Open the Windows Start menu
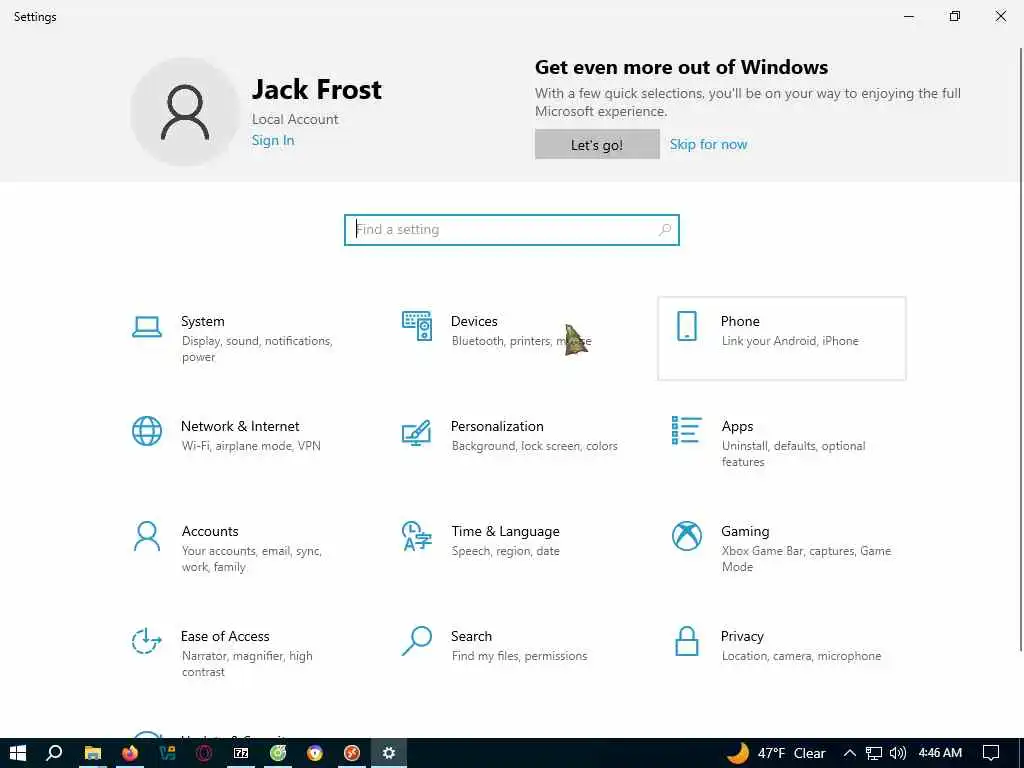 18,753
